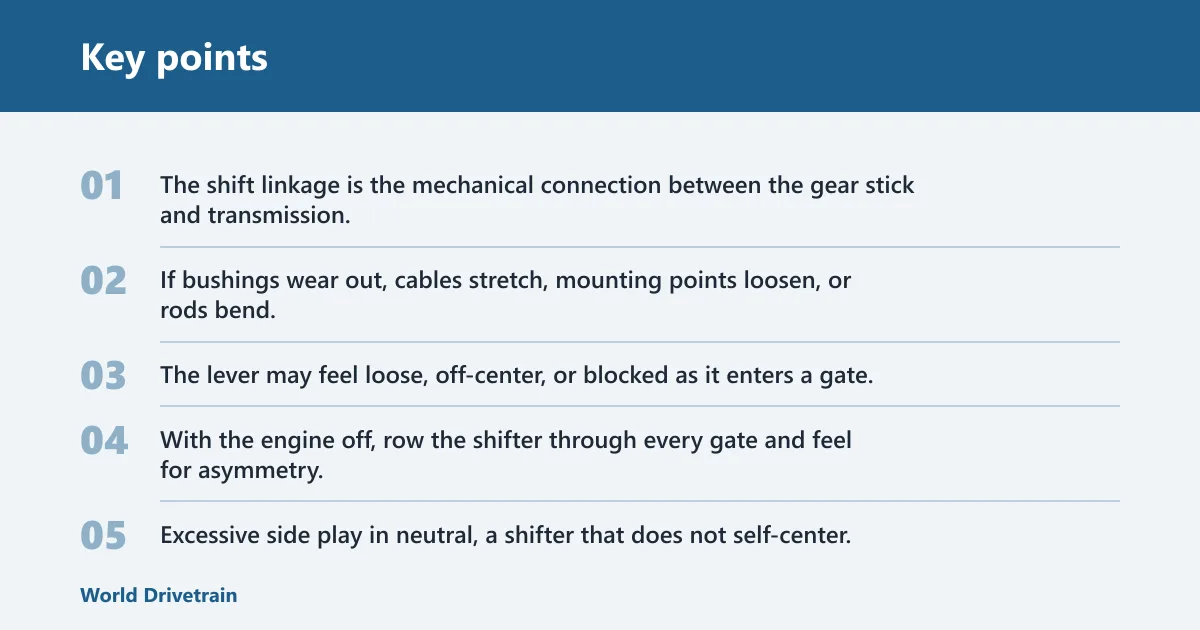Click the World Drivetrain brand link
Screen dimensions: 1200x630
coord(159,595)
